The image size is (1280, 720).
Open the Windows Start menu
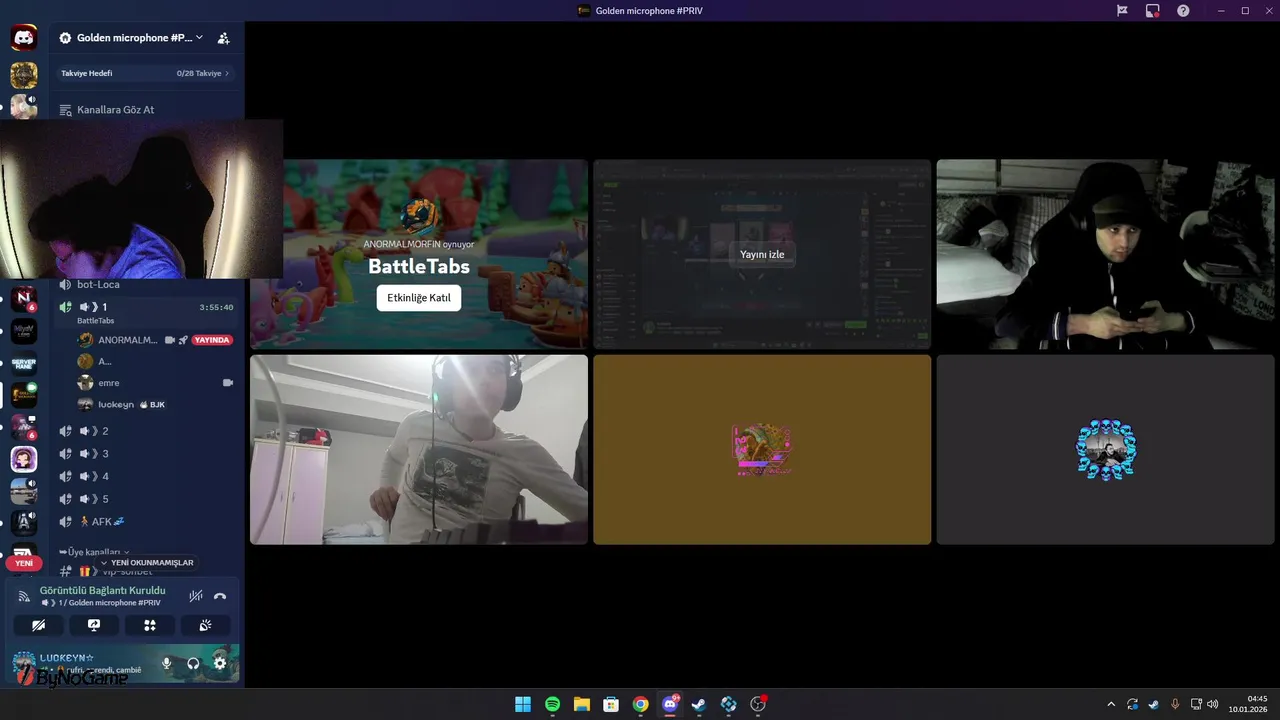[x=523, y=704]
